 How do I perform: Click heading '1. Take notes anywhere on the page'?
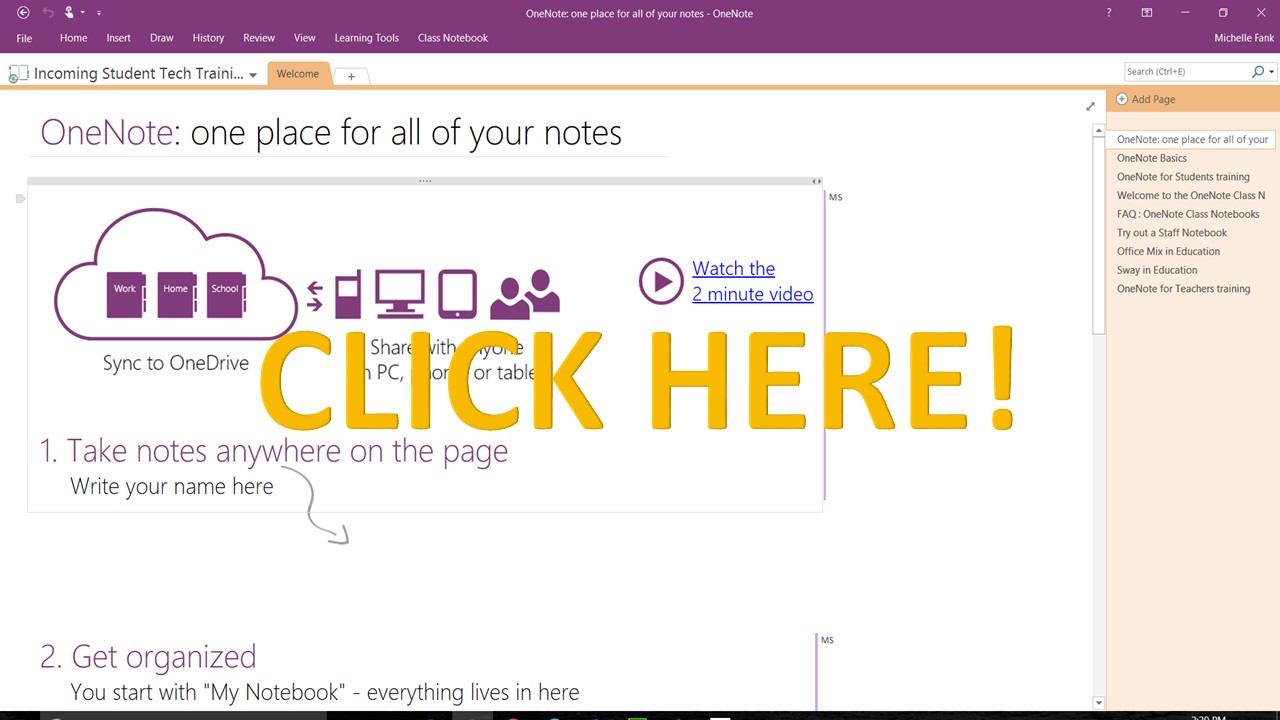tap(273, 451)
